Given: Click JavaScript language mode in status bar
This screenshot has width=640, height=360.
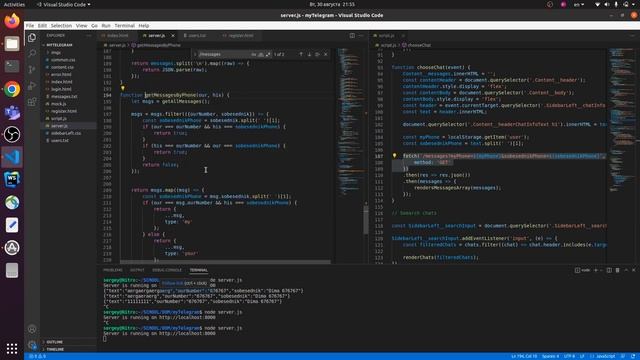Looking at the screenshot, I should [605, 356].
